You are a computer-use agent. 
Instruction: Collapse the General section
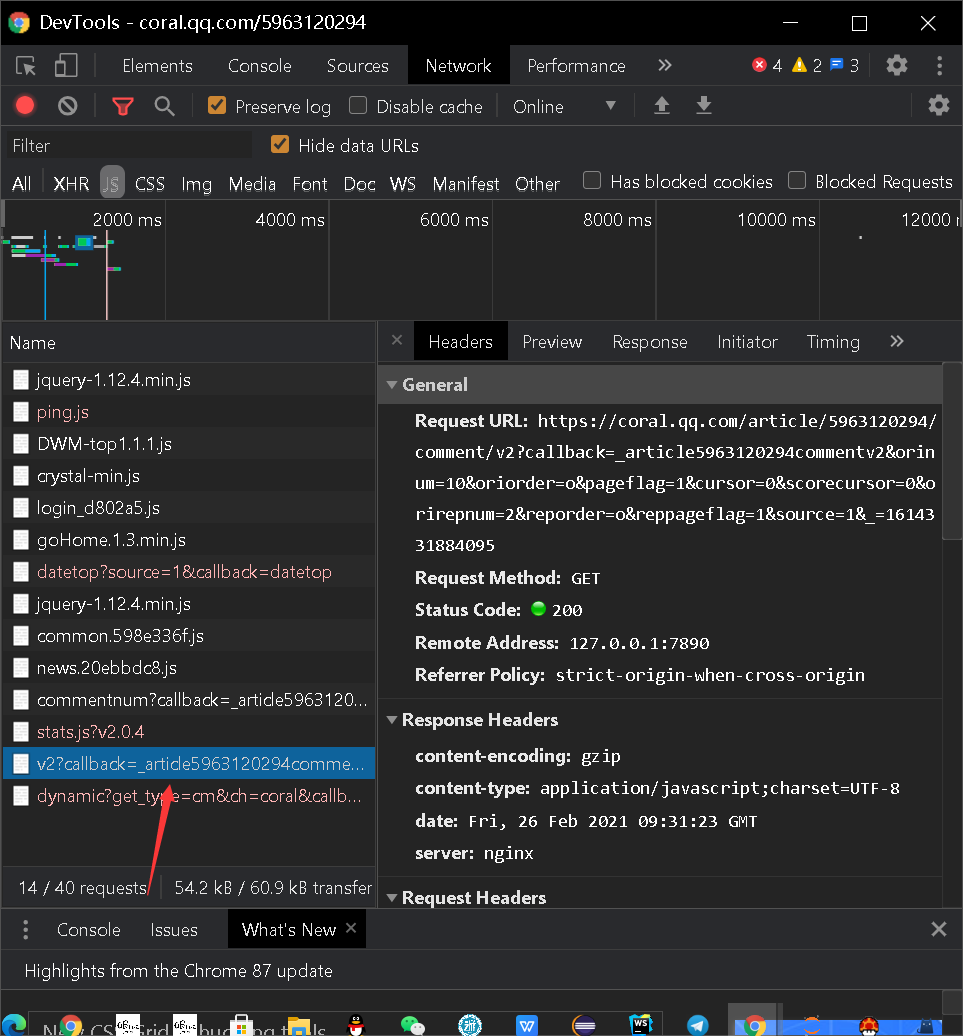[x=392, y=385]
